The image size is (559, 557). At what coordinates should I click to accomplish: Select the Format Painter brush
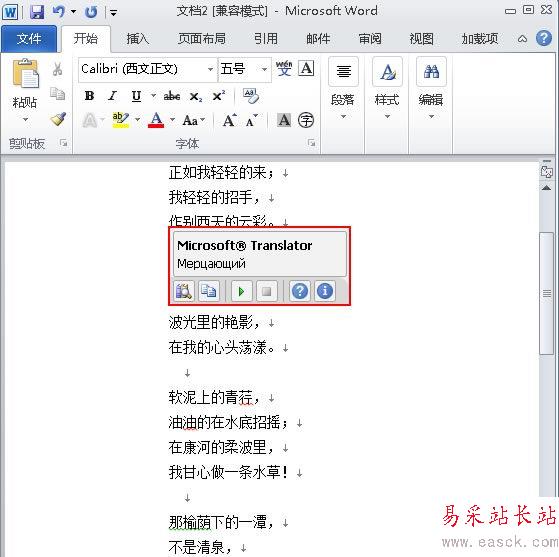(58, 119)
